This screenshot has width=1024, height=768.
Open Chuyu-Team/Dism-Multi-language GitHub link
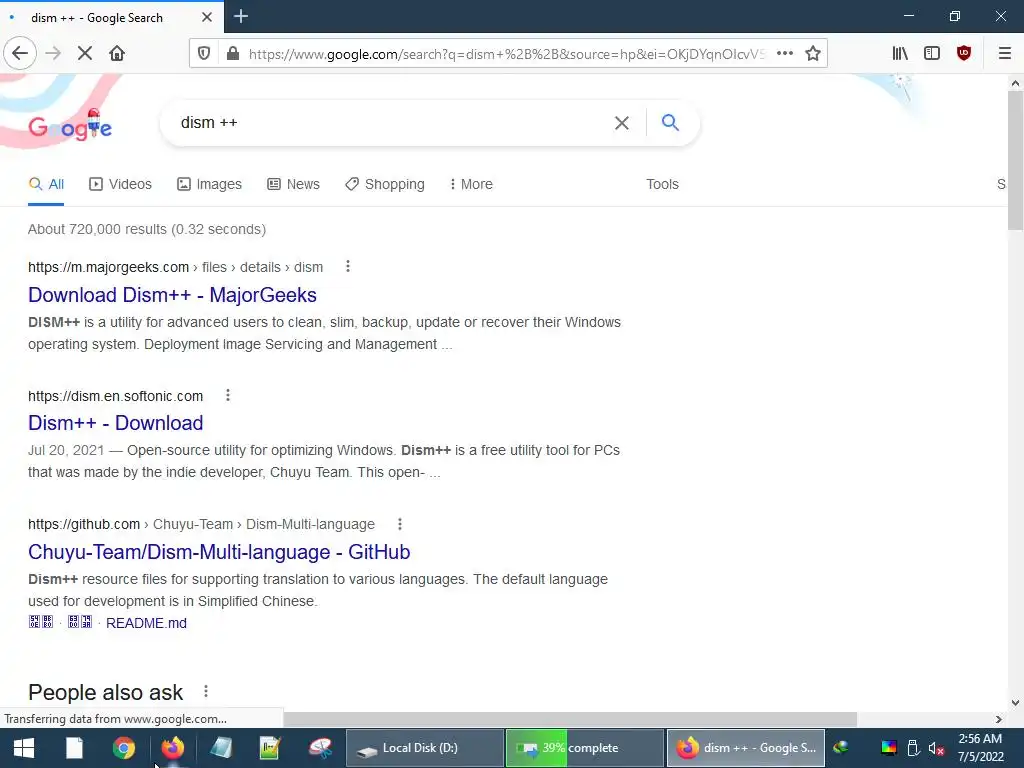click(x=219, y=552)
